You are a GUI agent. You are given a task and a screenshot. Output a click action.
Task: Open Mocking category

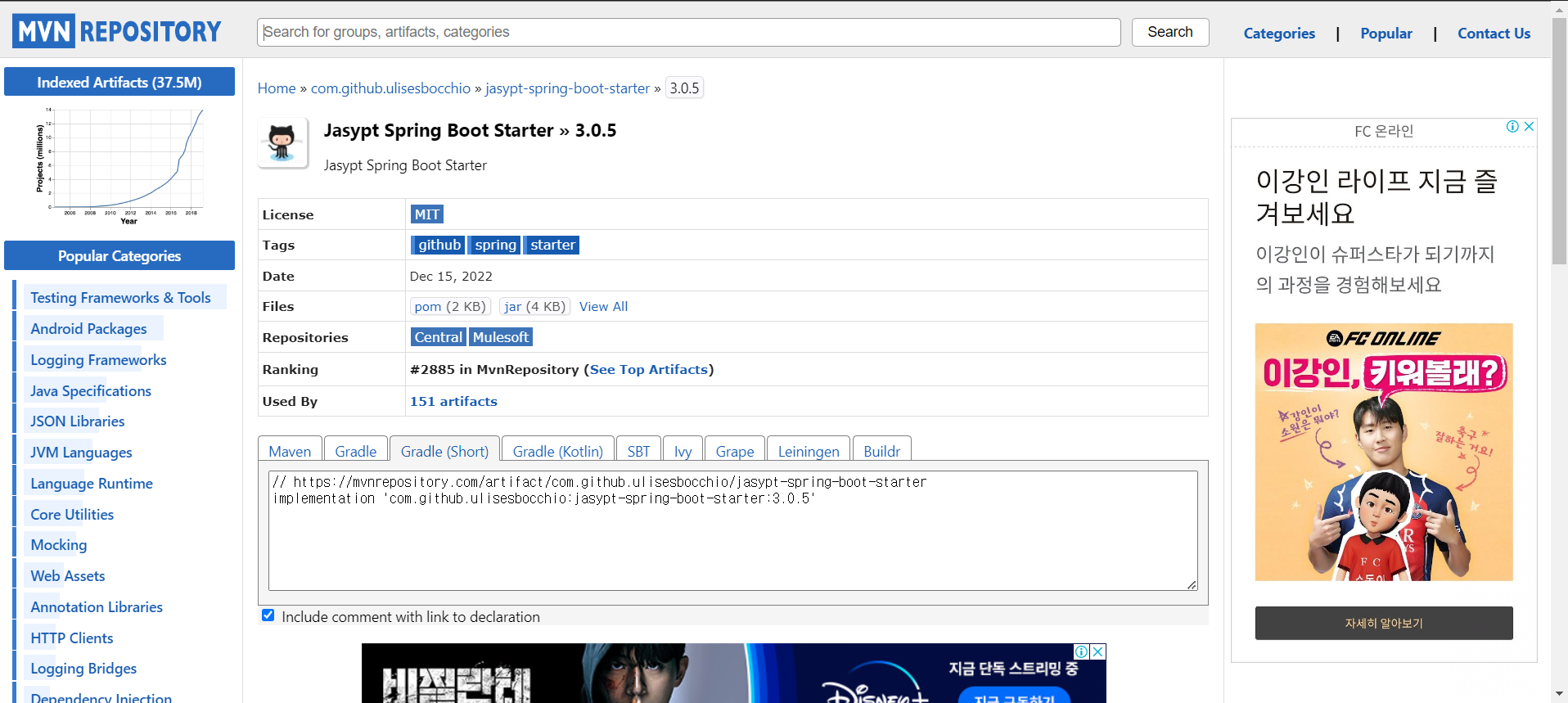(x=58, y=545)
